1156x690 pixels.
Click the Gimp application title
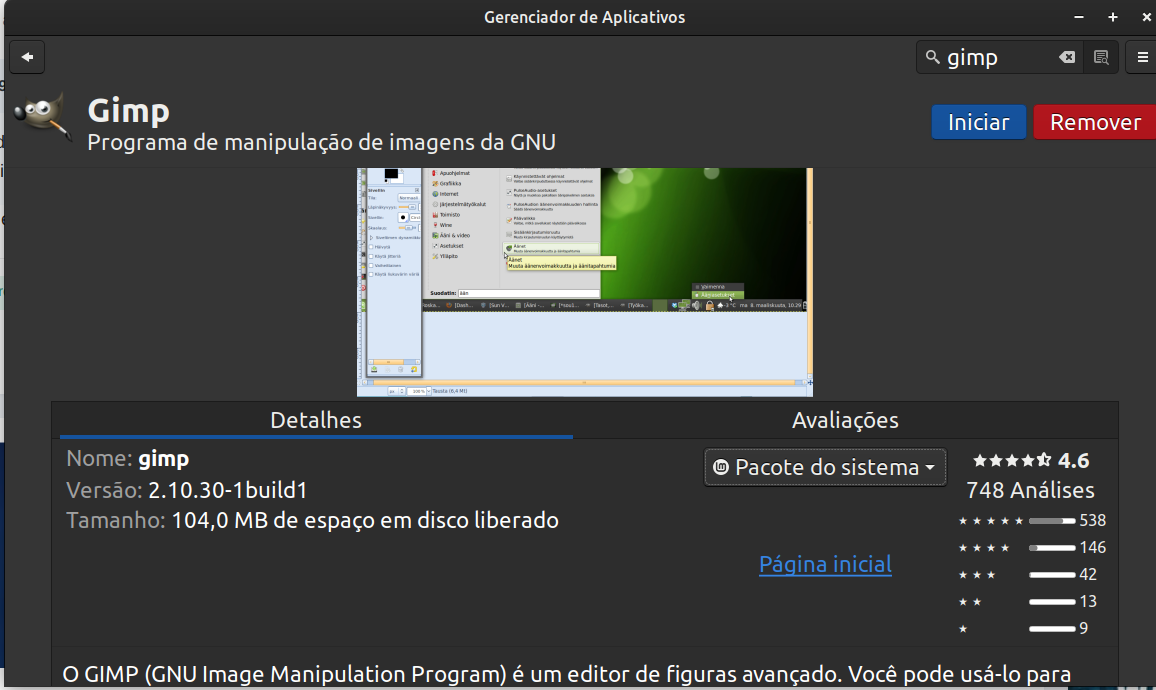click(128, 111)
